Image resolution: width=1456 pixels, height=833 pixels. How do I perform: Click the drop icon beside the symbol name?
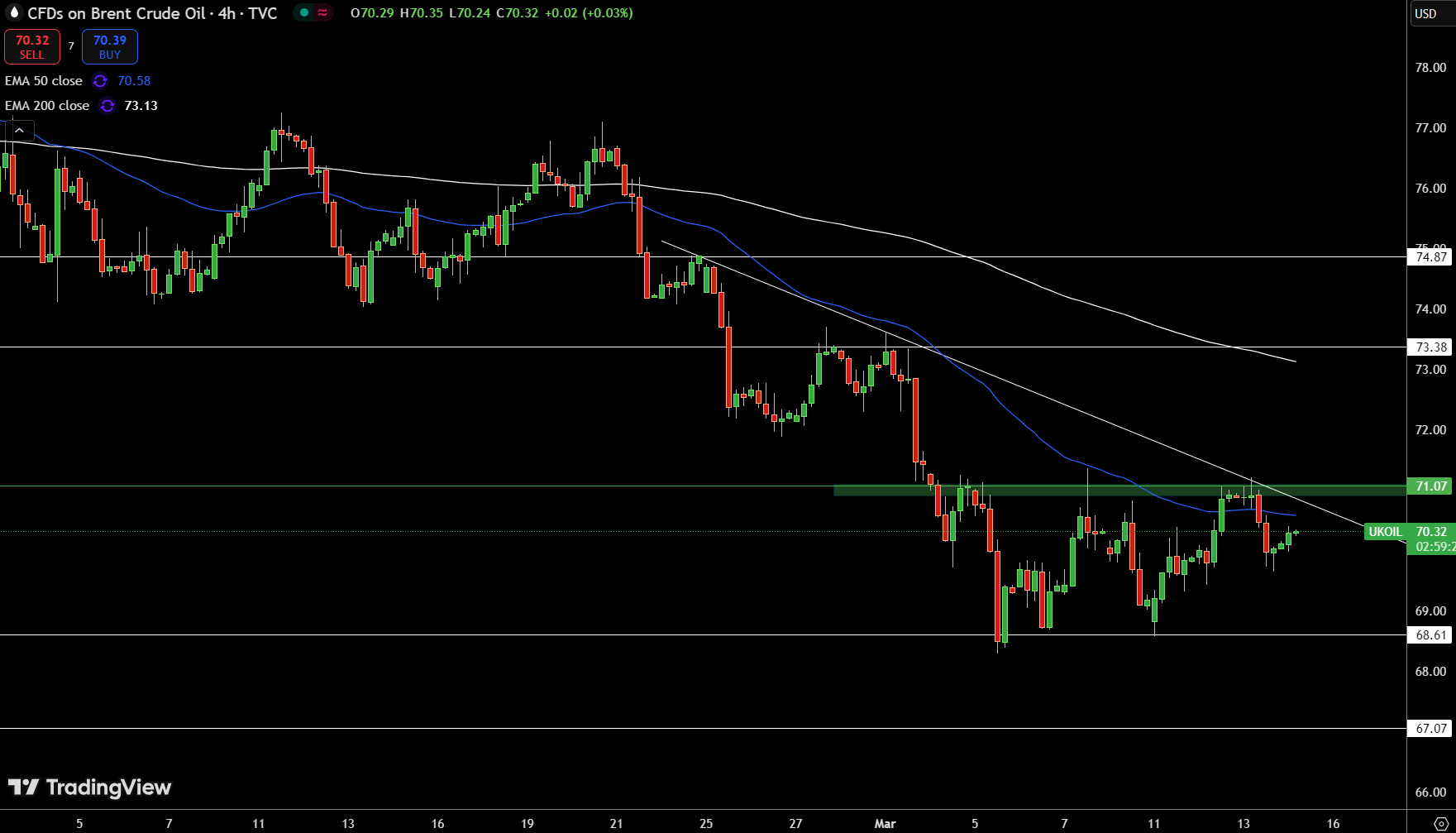(13, 12)
